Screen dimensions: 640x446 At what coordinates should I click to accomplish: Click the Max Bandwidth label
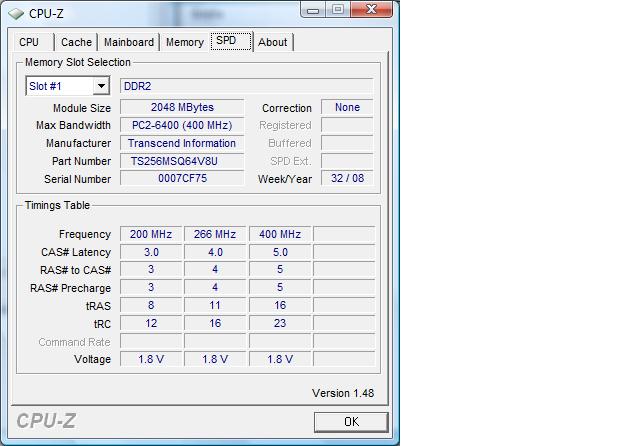pyautogui.click(x=73, y=125)
